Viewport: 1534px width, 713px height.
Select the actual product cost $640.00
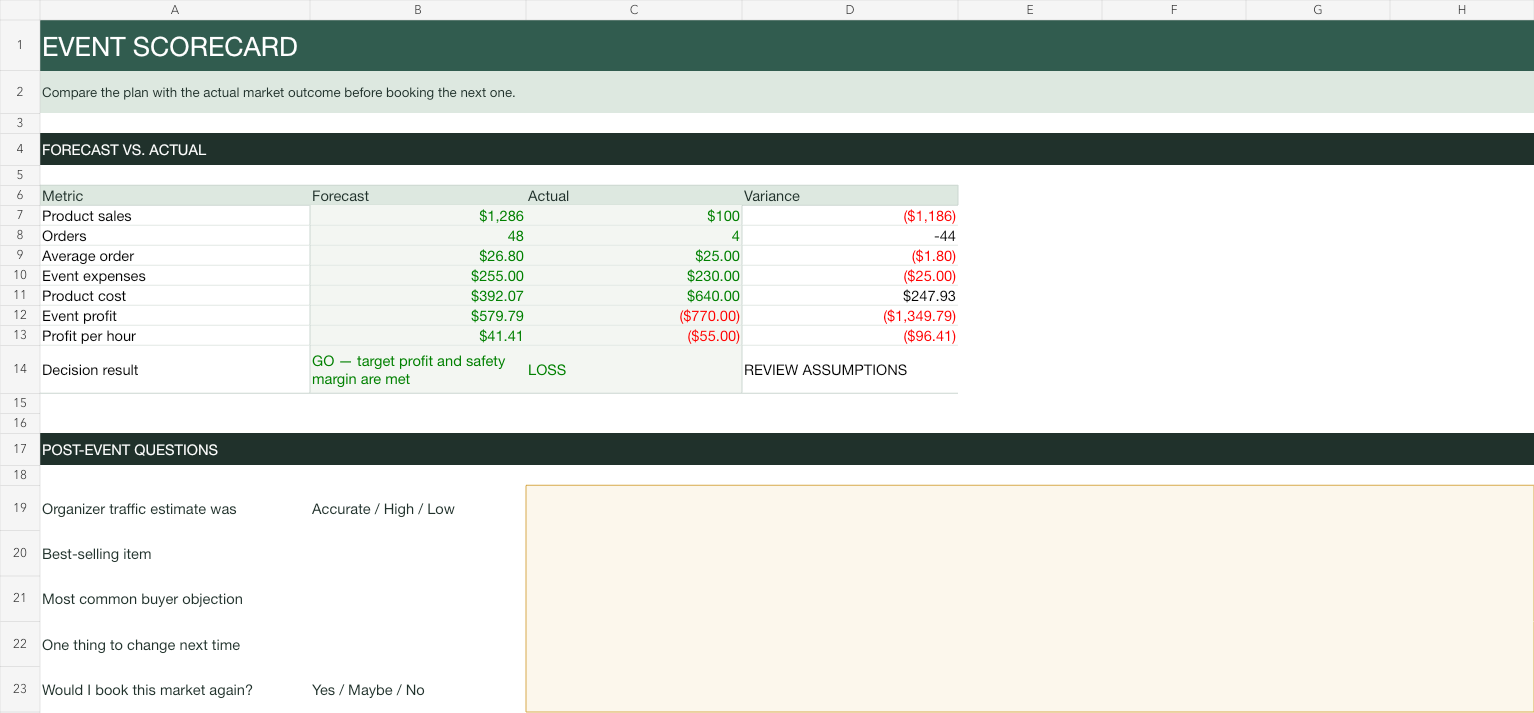634,296
